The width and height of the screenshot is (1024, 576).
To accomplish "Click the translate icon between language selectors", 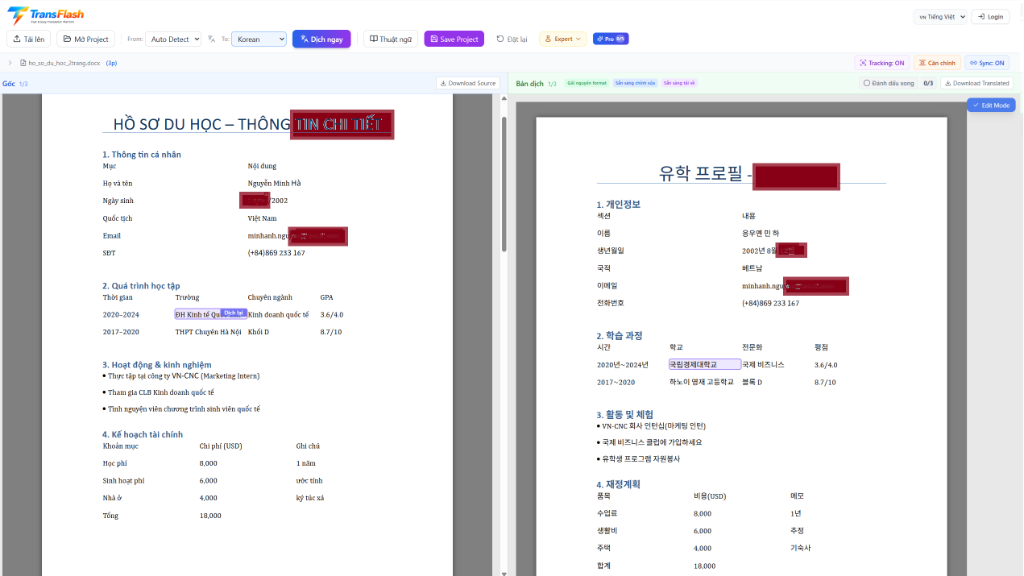I will [x=212, y=39].
